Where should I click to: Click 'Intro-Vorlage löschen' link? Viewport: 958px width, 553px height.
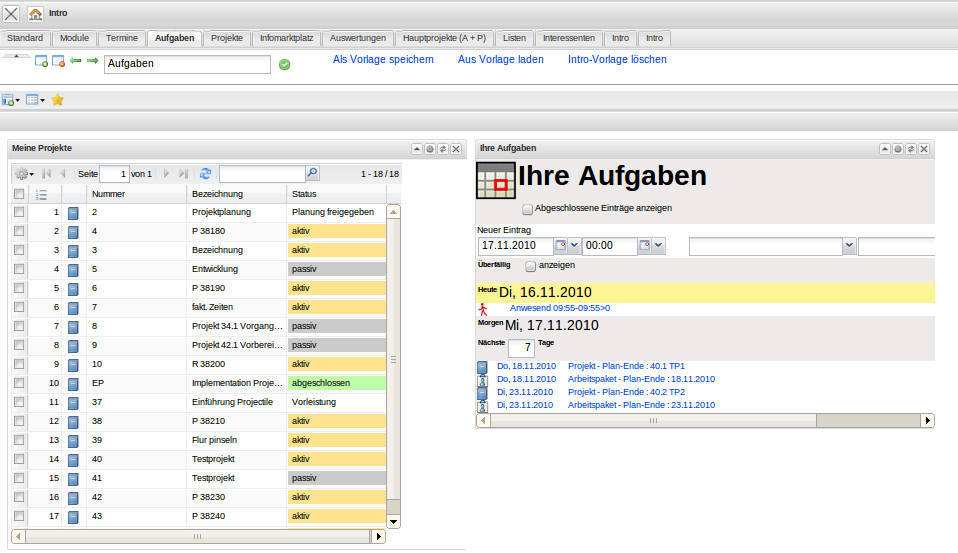click(617, 60)
